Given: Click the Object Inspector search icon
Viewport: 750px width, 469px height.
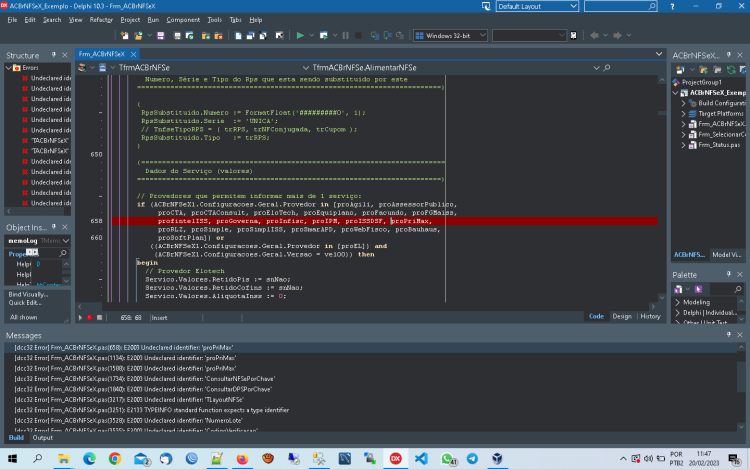Looking at the screenshot, I should click(x=63, y=253).
